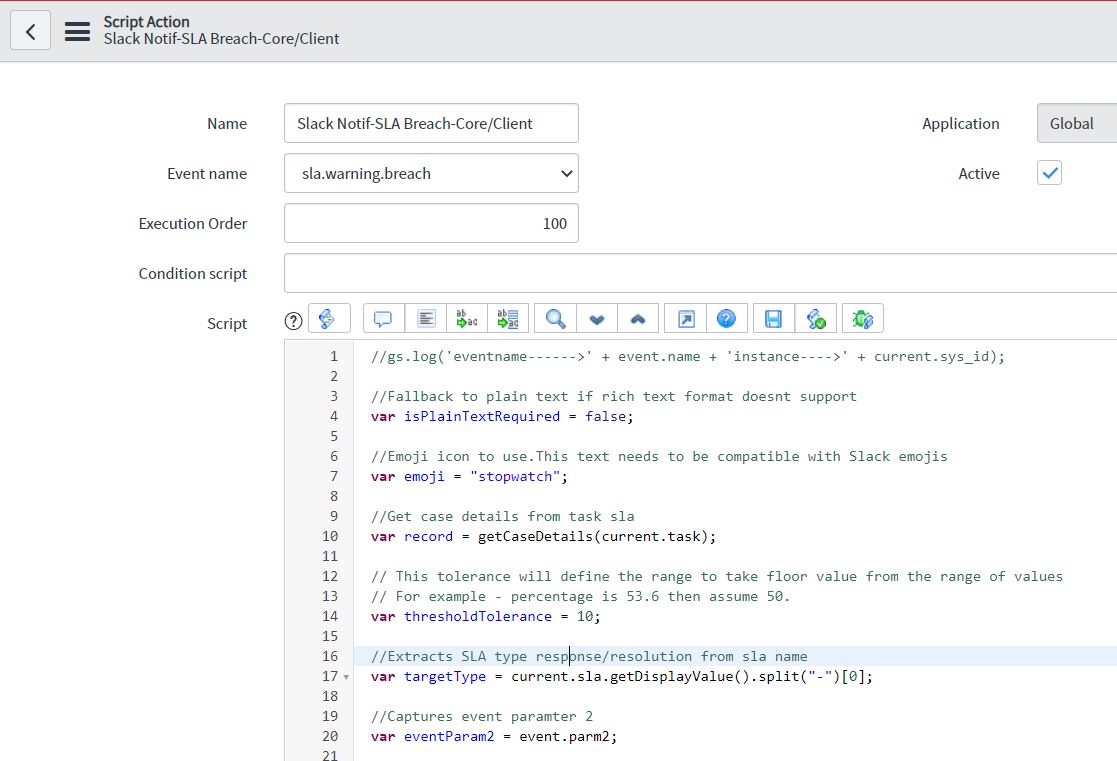
Task: Click the Execution Order field
Action: click(431, 223)
